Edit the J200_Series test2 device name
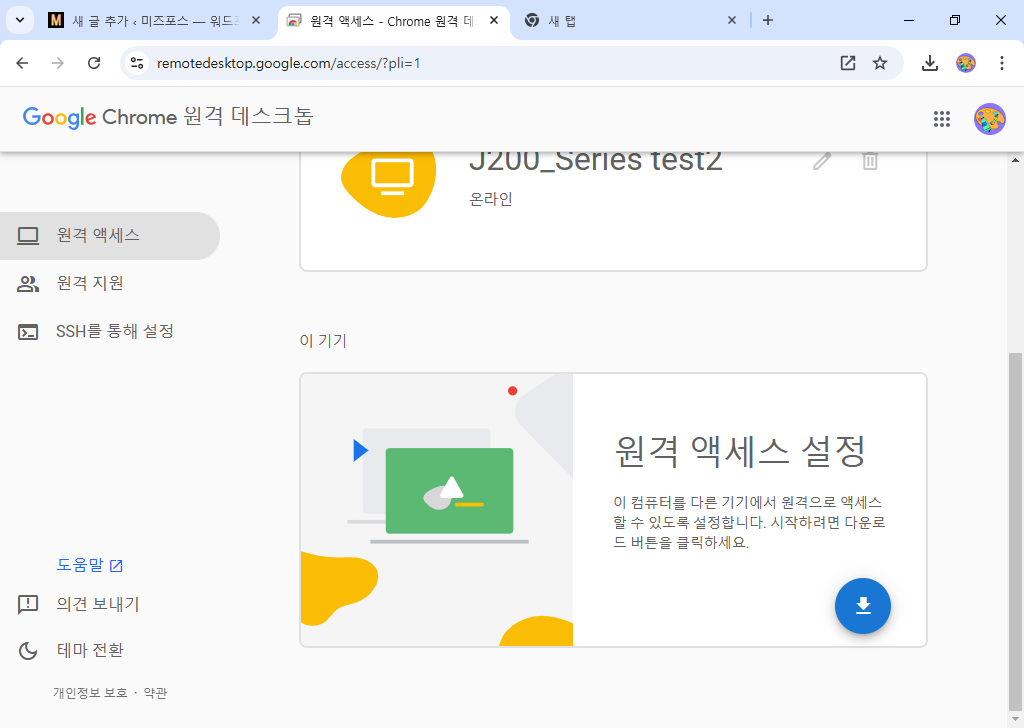 822,161
